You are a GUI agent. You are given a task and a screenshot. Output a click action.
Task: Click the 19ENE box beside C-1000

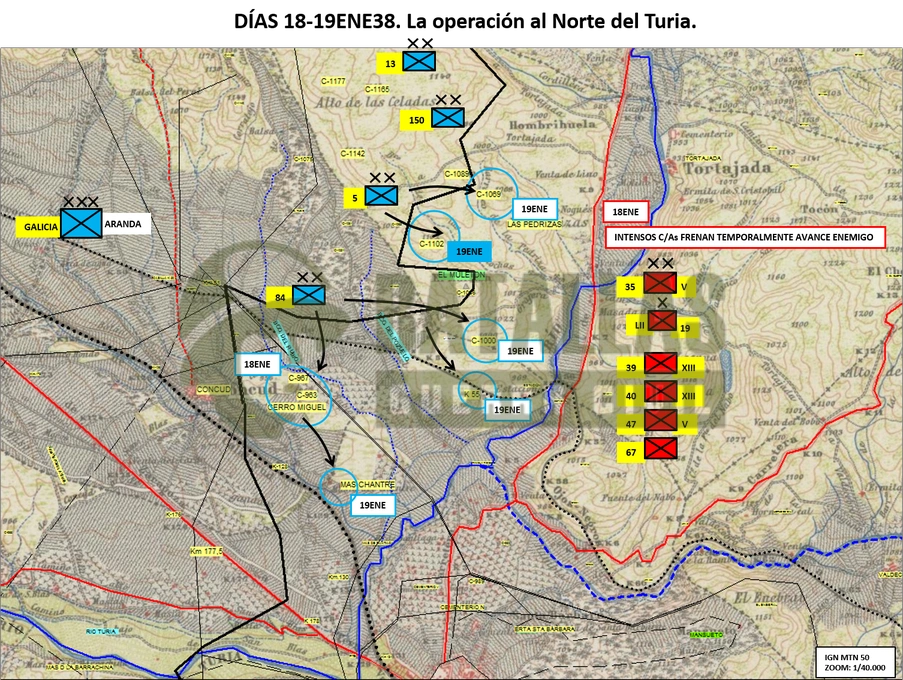point(520,351)
